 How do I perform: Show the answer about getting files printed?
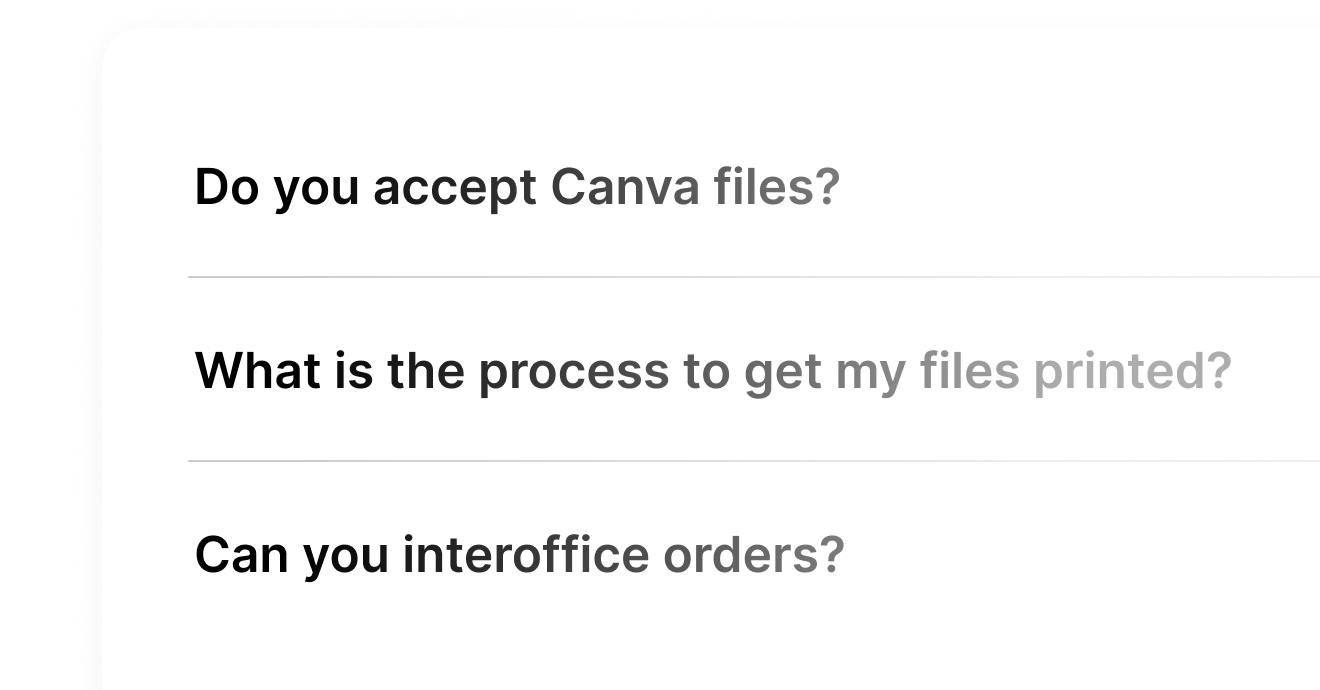pyautogui.click(x=712, y=372)
